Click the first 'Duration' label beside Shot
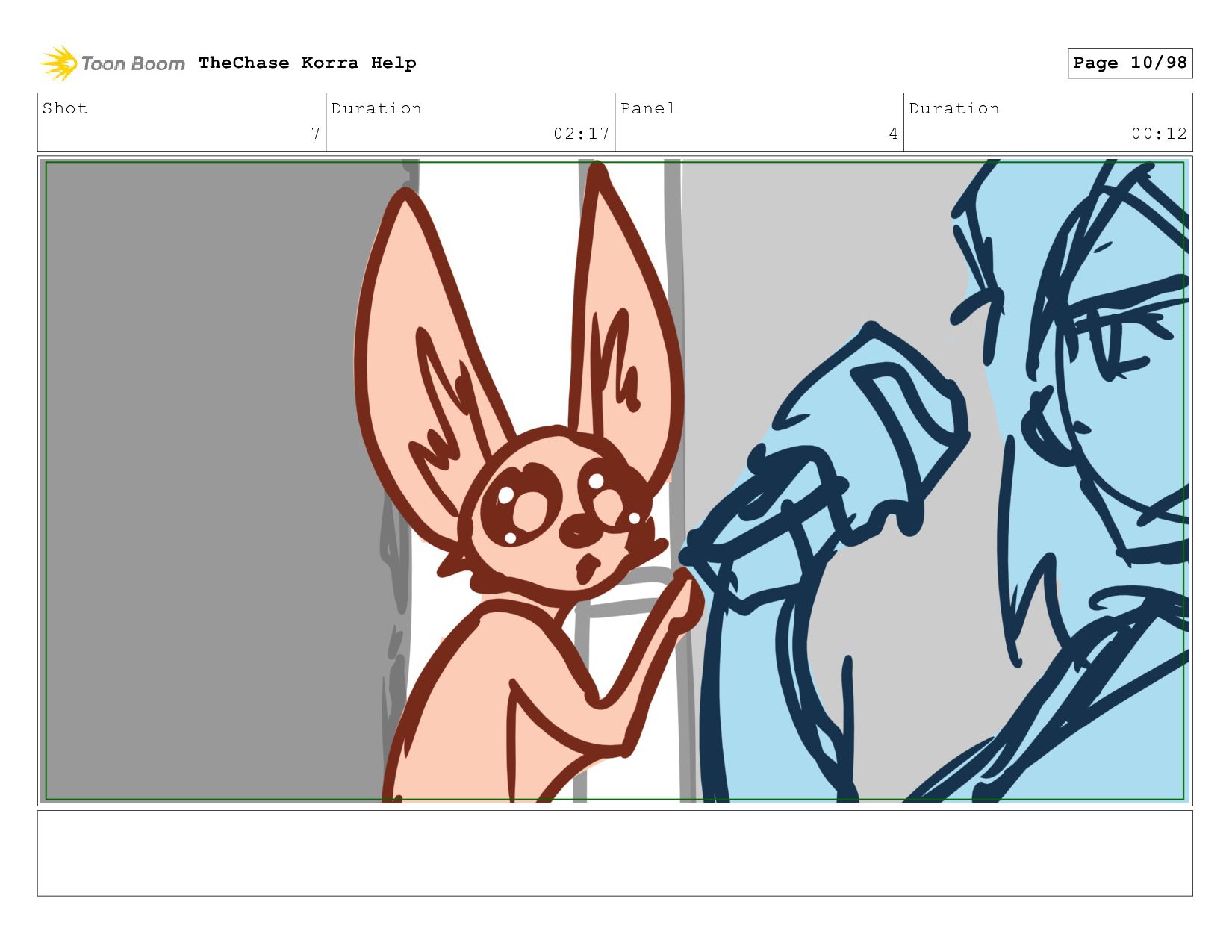 tap(376, 108)
